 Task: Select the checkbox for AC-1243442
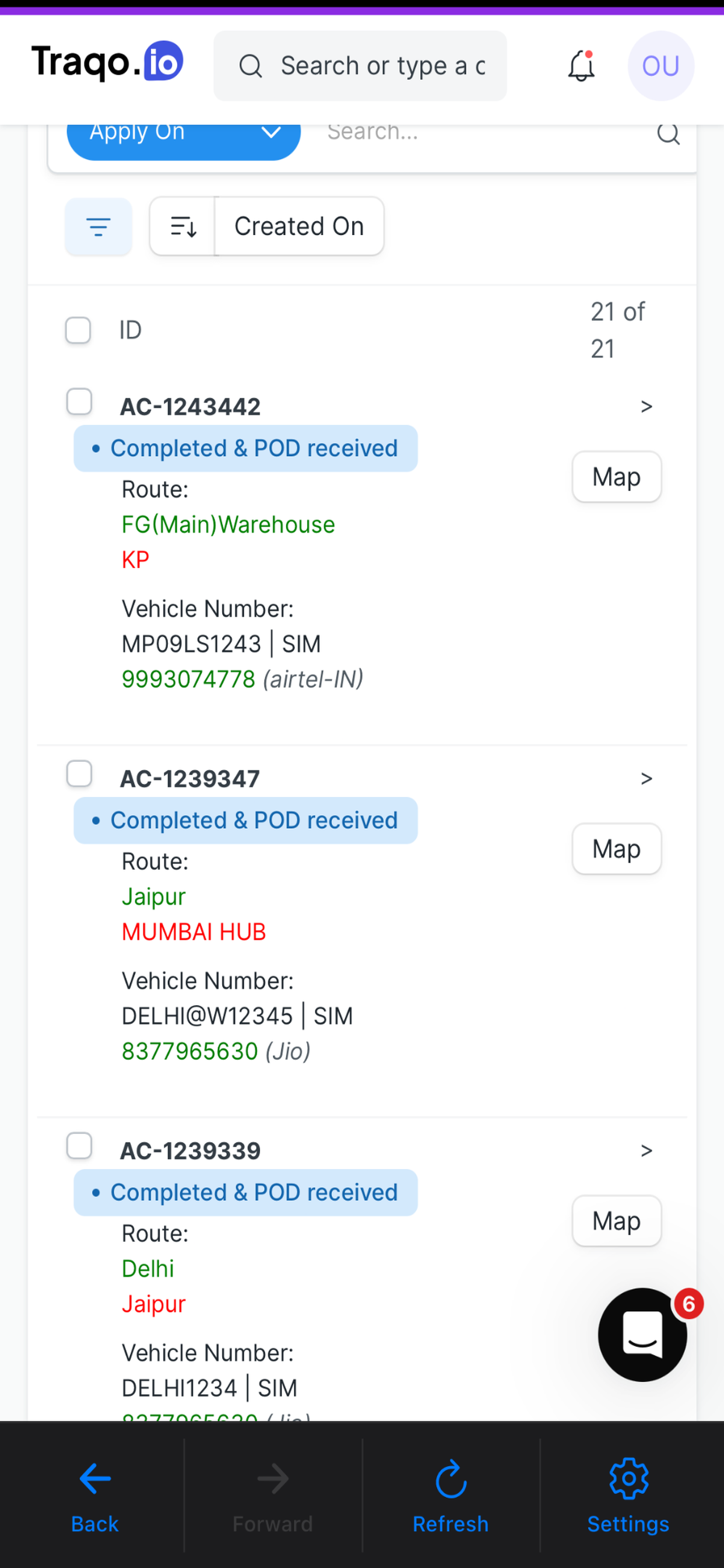pos(79,402)
